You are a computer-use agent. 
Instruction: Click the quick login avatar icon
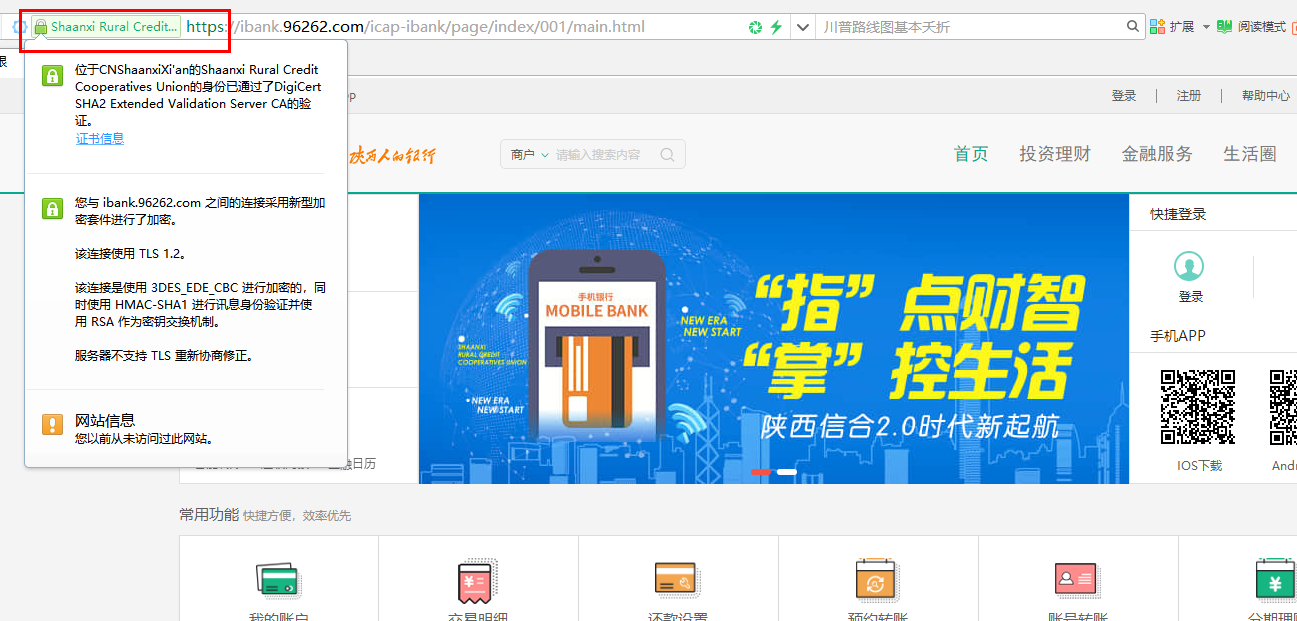point(1189,267)
